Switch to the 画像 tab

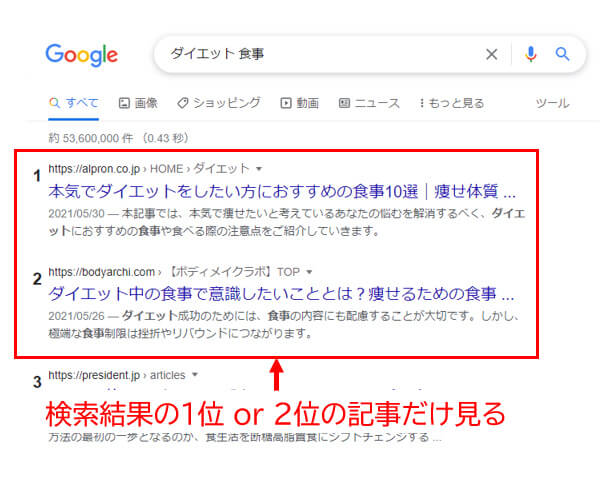click(138, 103)
